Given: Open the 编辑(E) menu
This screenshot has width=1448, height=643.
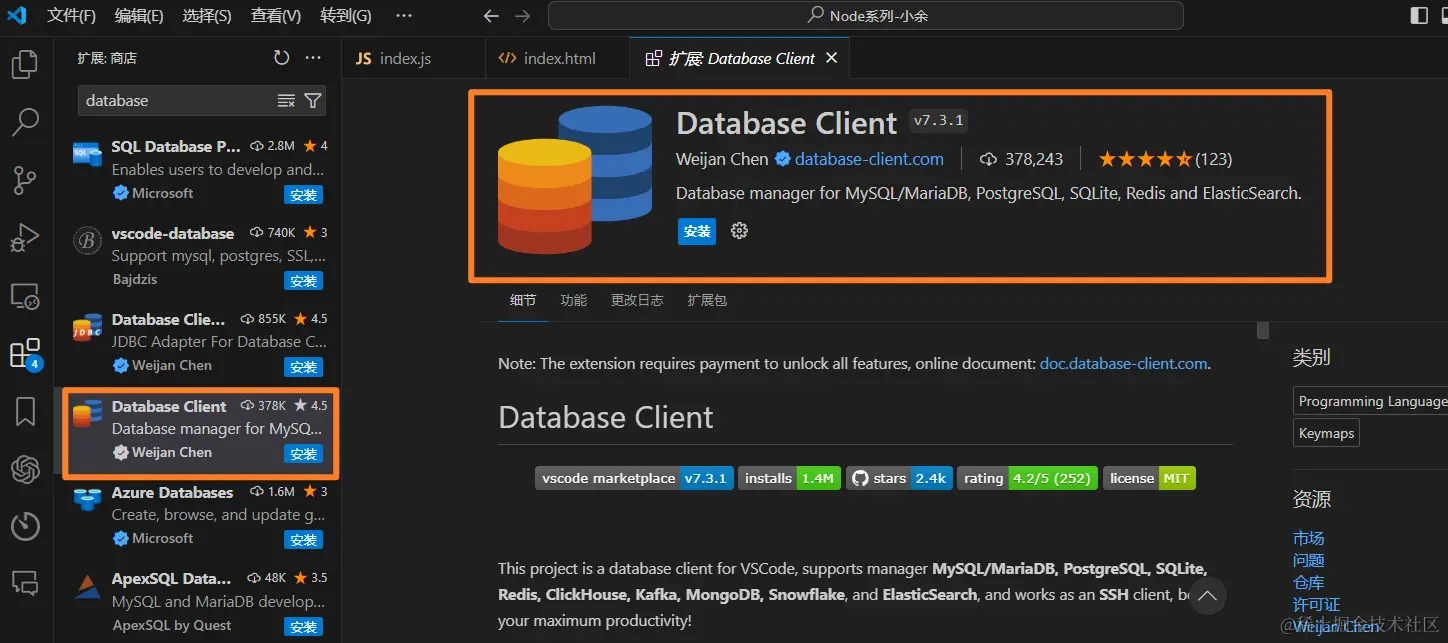Looking at the screenshot, I should click(x=139, y=16).
